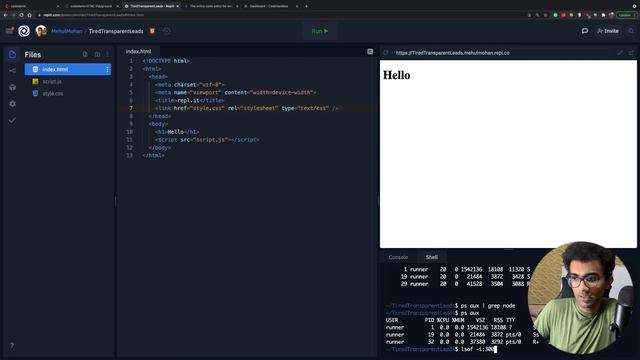Image resolution: width=640 pixels, height=360 pixels.
Task: Switch to the HTML Playground browser tab
Action: [x=91, y=6]
